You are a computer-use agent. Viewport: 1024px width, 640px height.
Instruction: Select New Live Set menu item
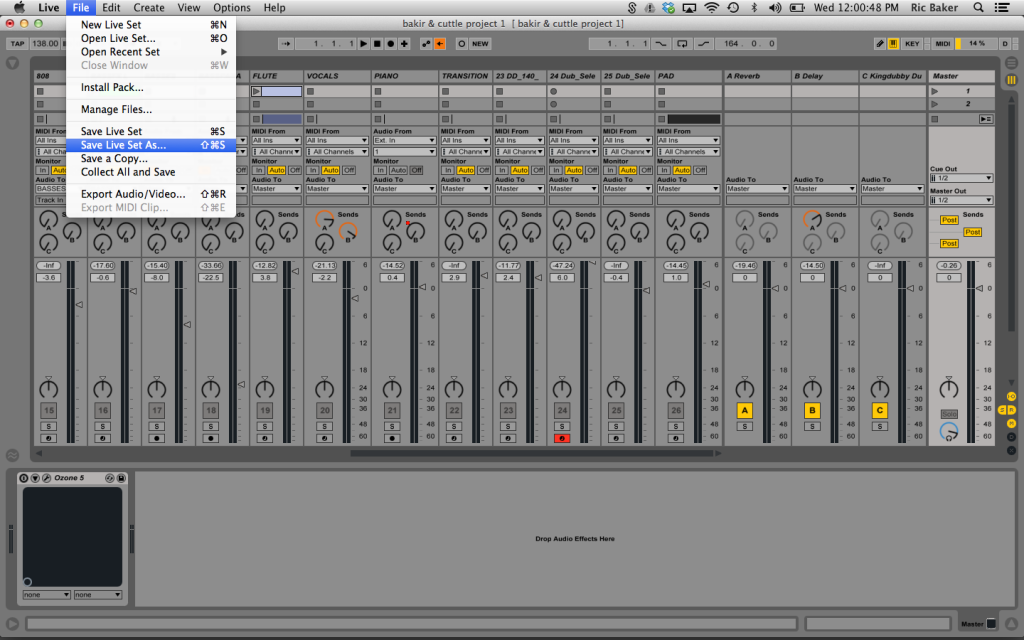click(151, 25)
